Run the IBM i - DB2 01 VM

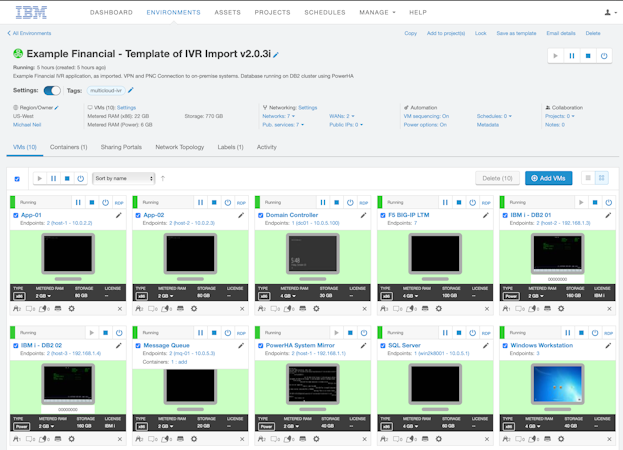(x=581, y=203)
